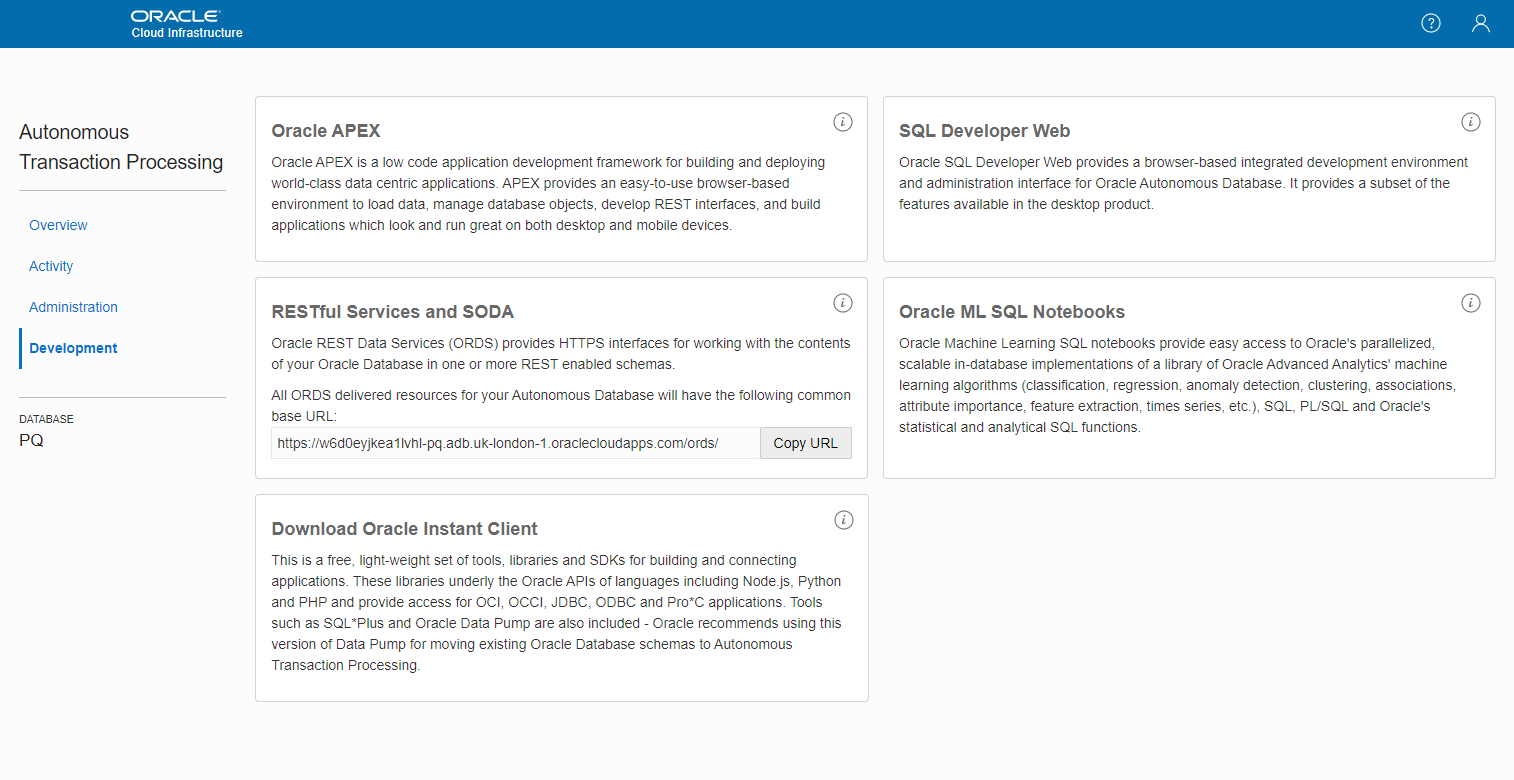Open the Activity page
1514x780 pixels.
[x=50, y=266]
